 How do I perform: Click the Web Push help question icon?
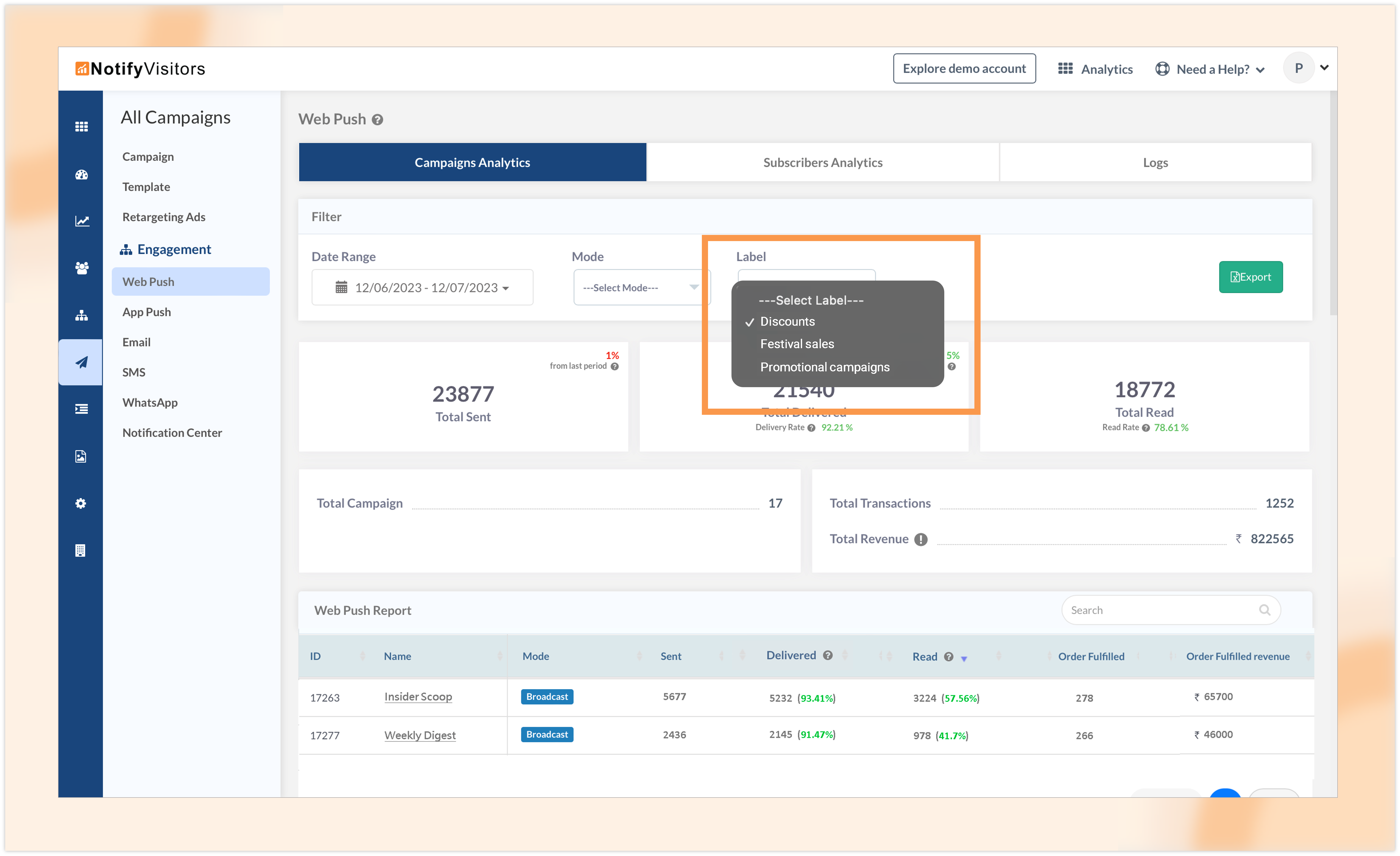pos(377,120)
